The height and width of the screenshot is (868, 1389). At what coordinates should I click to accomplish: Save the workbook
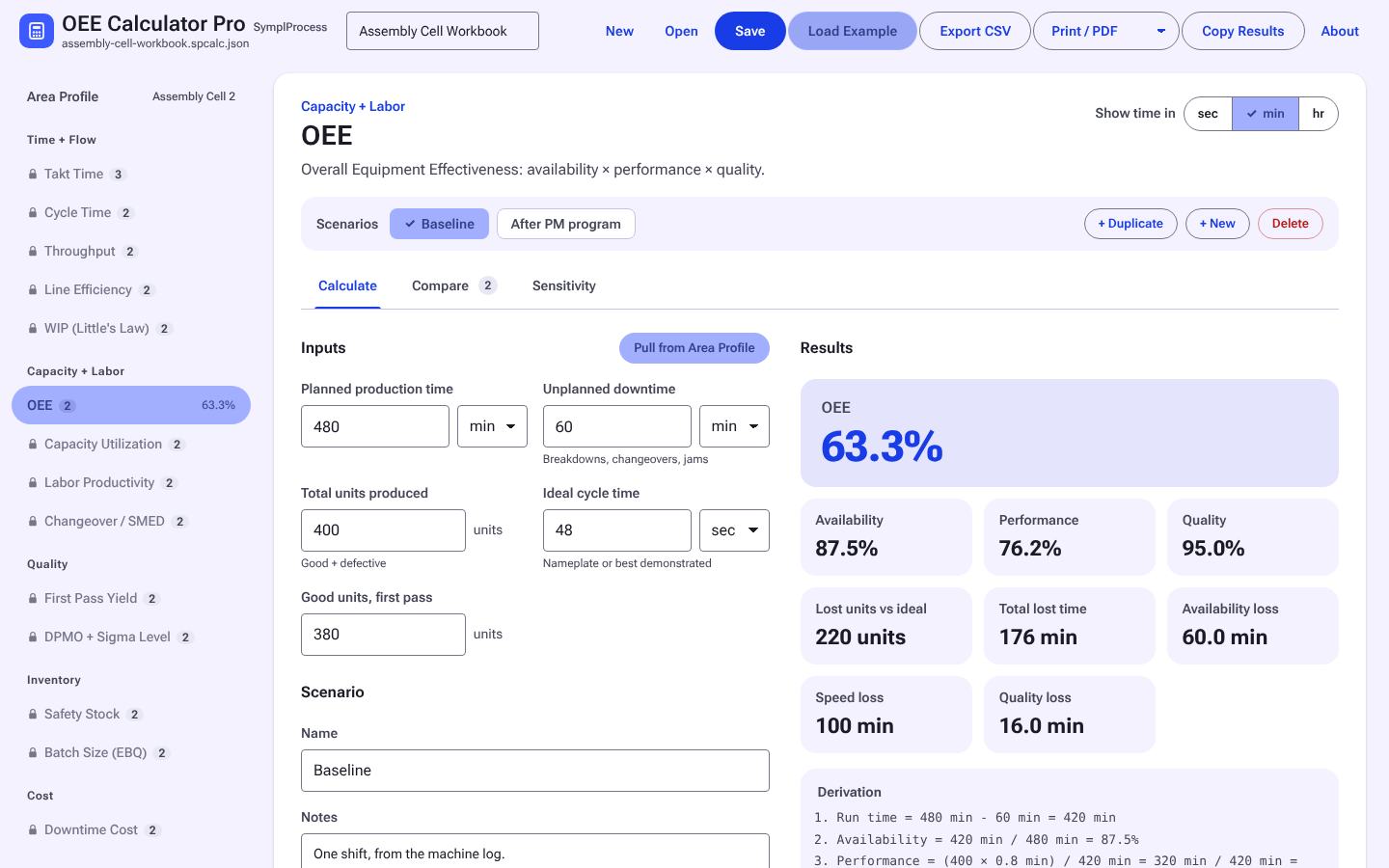coord(750,31)
